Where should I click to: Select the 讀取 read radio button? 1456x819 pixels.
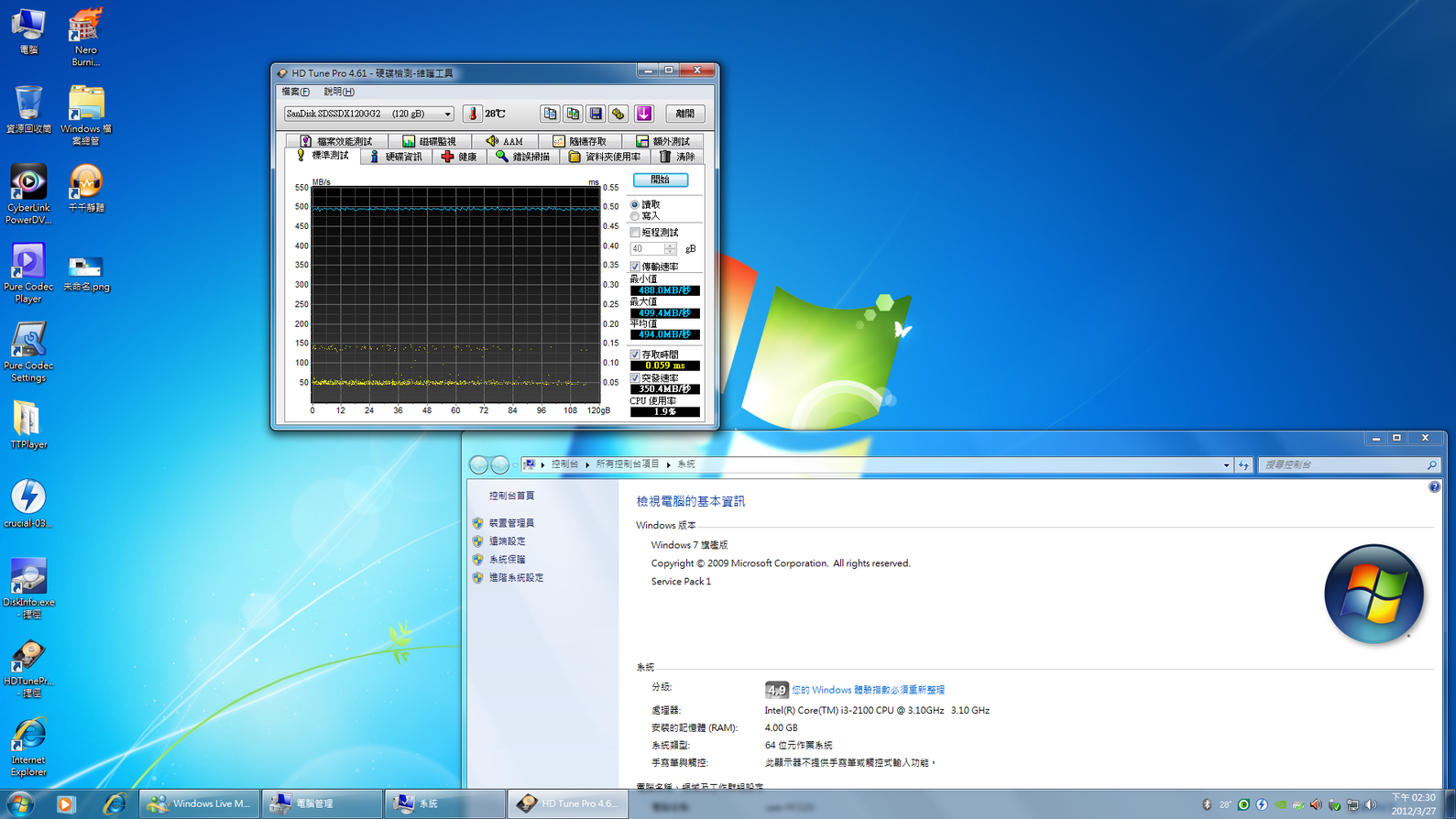(x=635, y=204)
